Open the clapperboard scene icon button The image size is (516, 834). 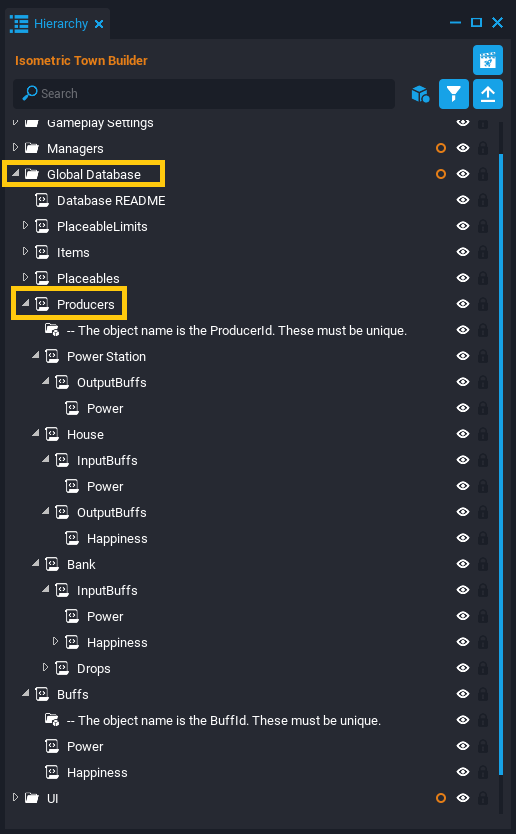(x=488, y=60)
